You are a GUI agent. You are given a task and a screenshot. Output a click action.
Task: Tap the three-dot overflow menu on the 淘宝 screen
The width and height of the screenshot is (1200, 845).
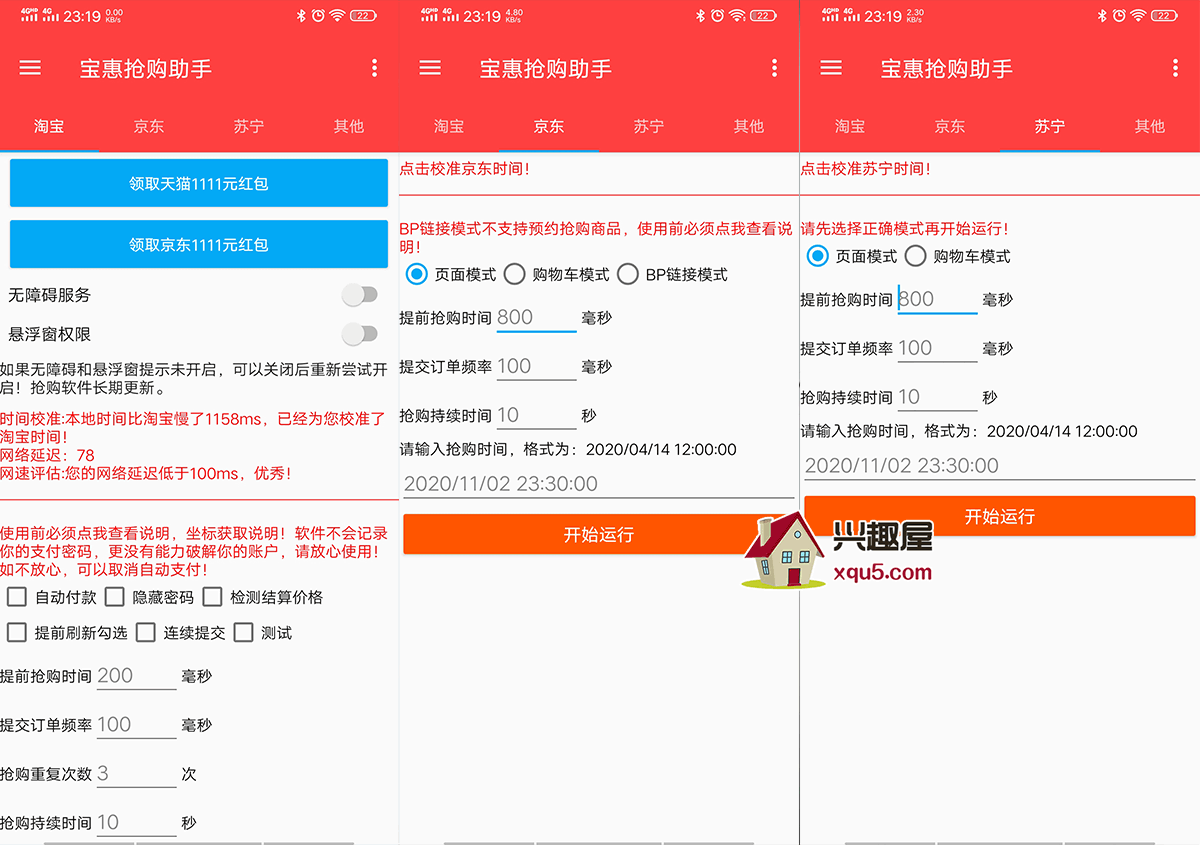coord(374,68)
